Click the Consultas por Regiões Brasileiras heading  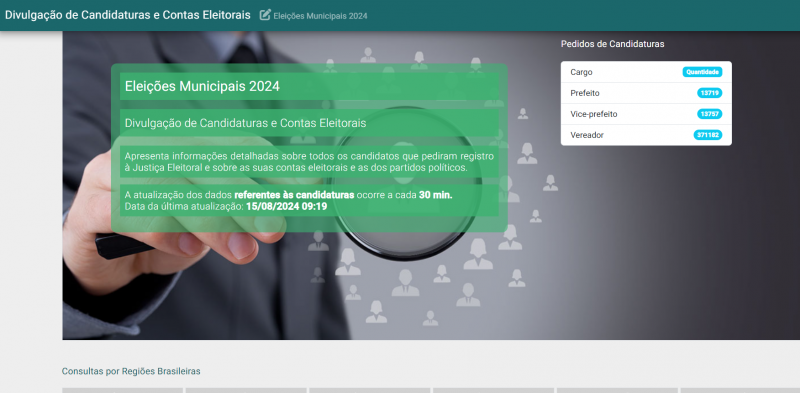(x=131, y=371)
